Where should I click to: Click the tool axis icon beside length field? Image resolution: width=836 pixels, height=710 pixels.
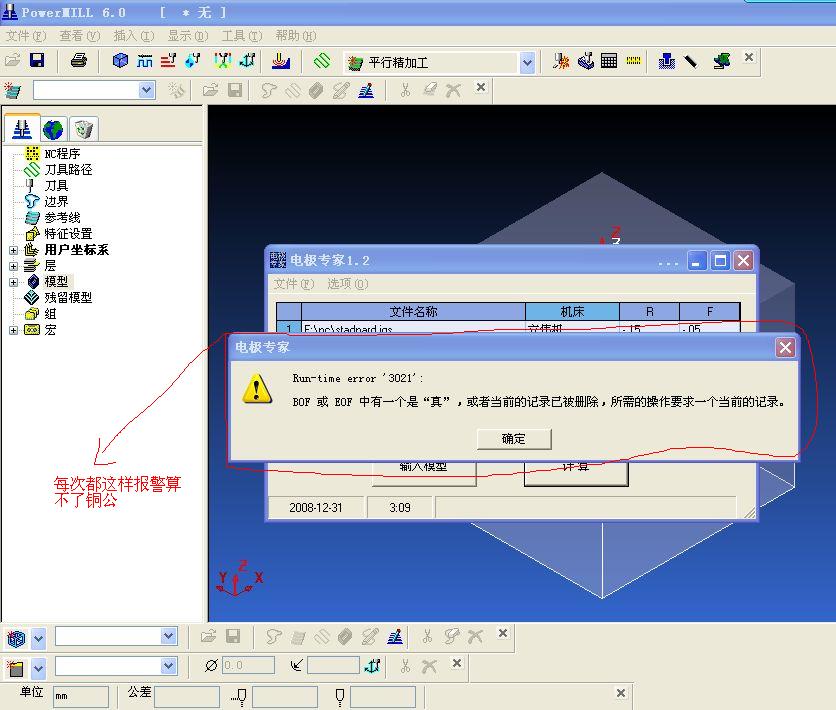click(x=372, y=665)
